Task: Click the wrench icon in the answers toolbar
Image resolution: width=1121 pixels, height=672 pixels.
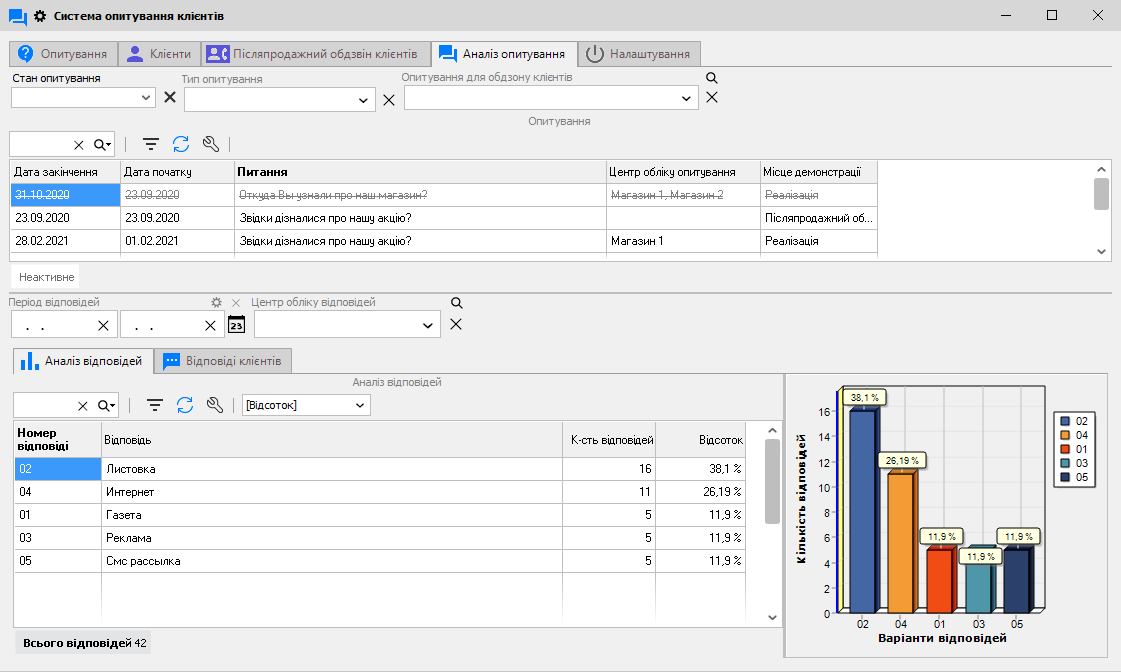Action: point(214,405)
